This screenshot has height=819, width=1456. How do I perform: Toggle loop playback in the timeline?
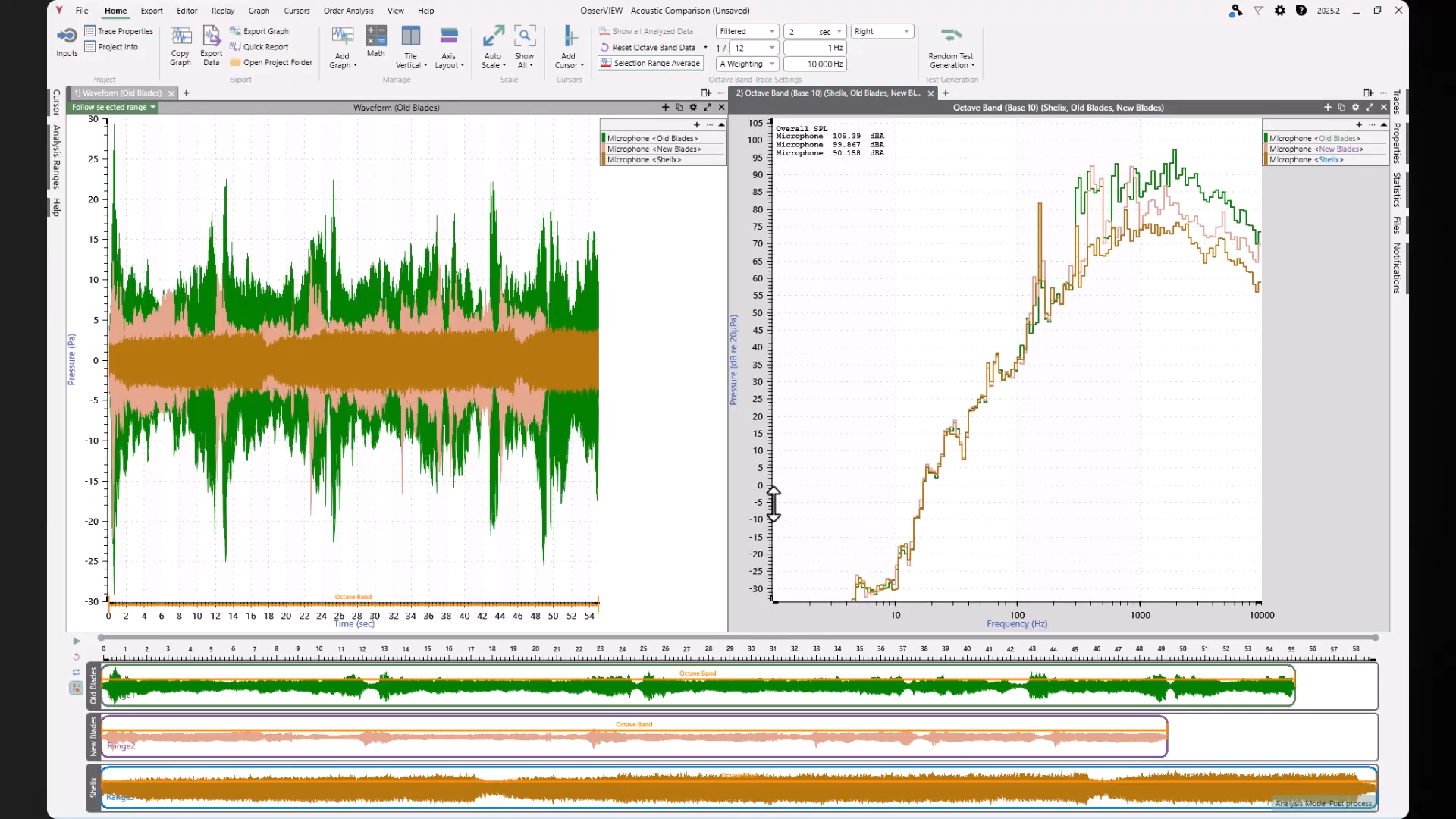pyautogui.click(x=77, y=672)
